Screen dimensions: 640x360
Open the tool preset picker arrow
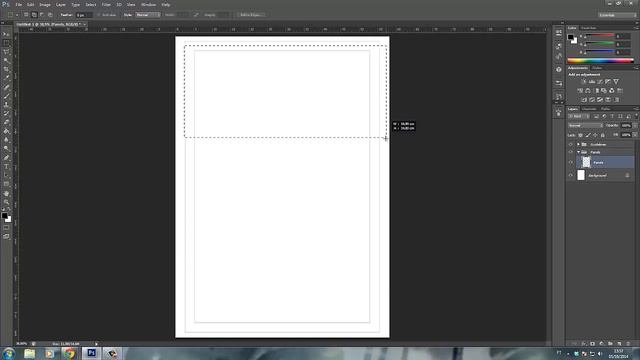coord(17,15)
